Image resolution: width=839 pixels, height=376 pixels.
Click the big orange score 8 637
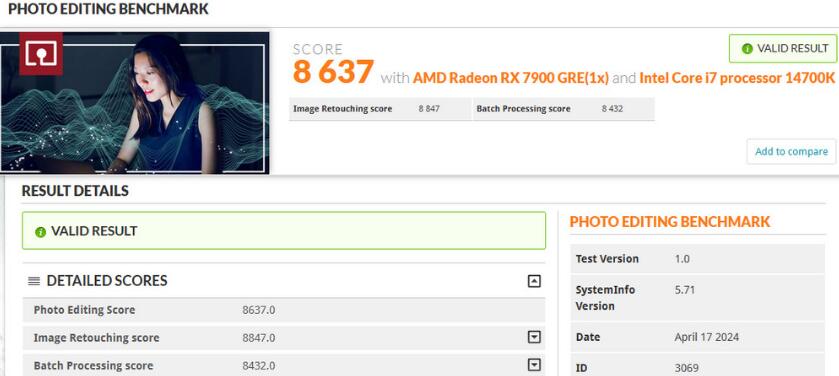333,72
